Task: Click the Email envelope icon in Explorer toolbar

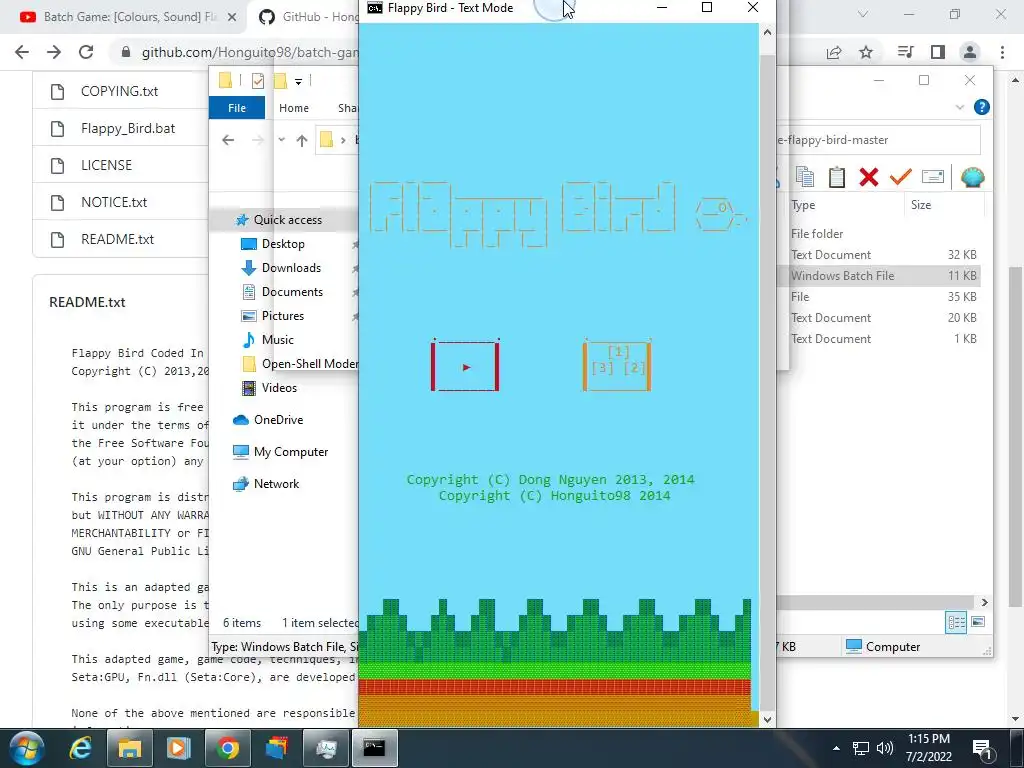Action: click(933, 176)
